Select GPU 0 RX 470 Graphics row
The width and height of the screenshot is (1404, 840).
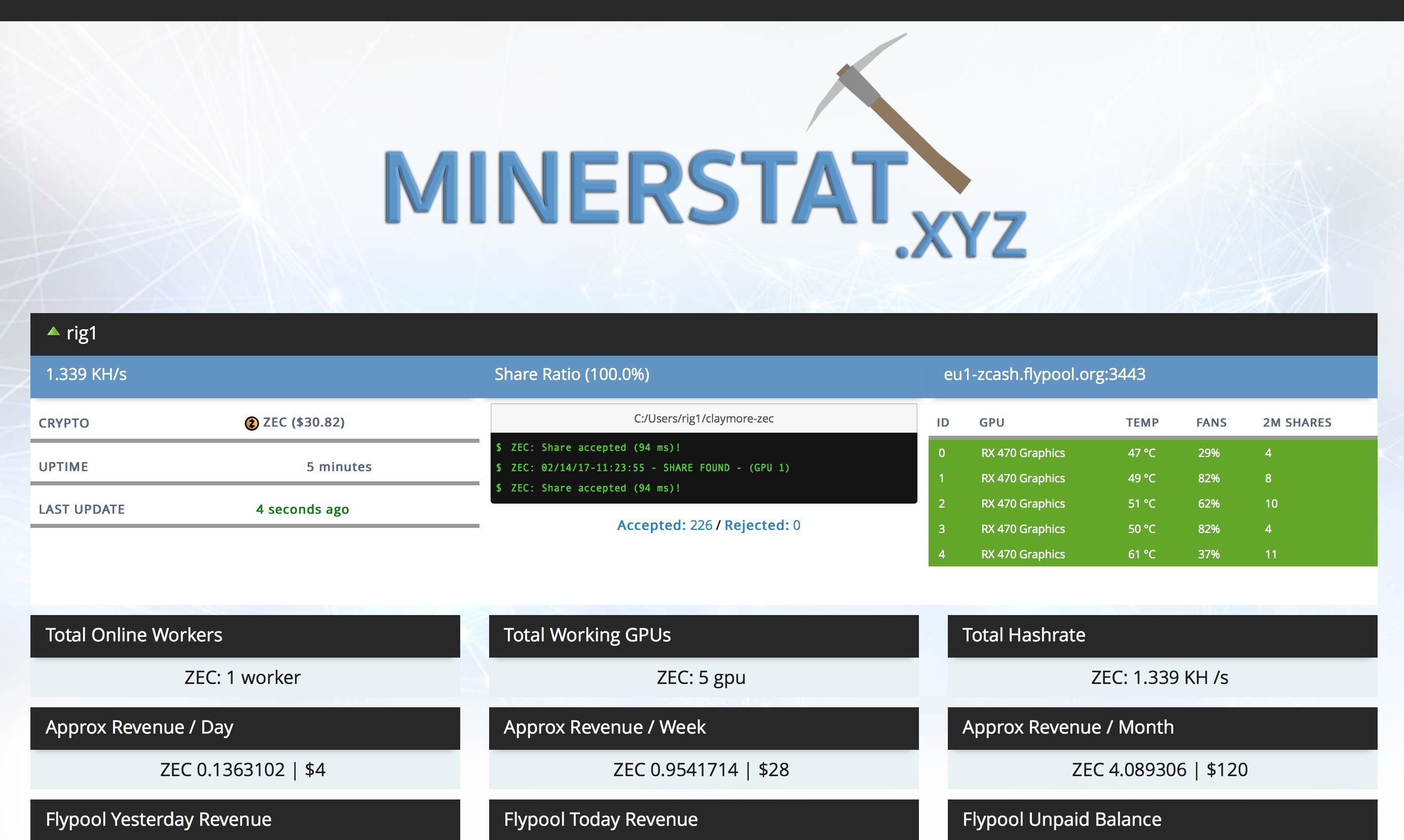1153,453
